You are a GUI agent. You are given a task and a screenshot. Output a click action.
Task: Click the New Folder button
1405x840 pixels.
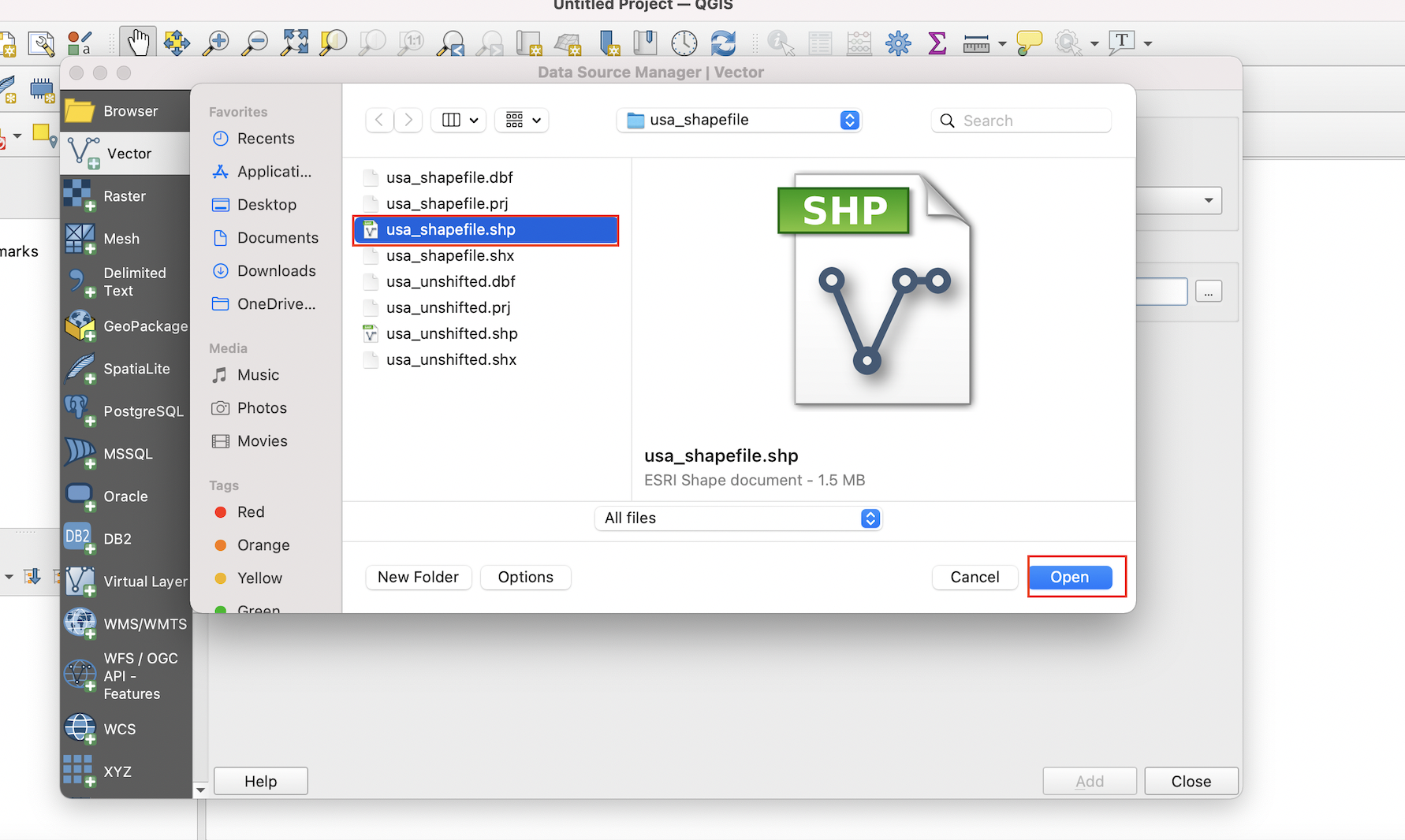[x=418, y=577]
